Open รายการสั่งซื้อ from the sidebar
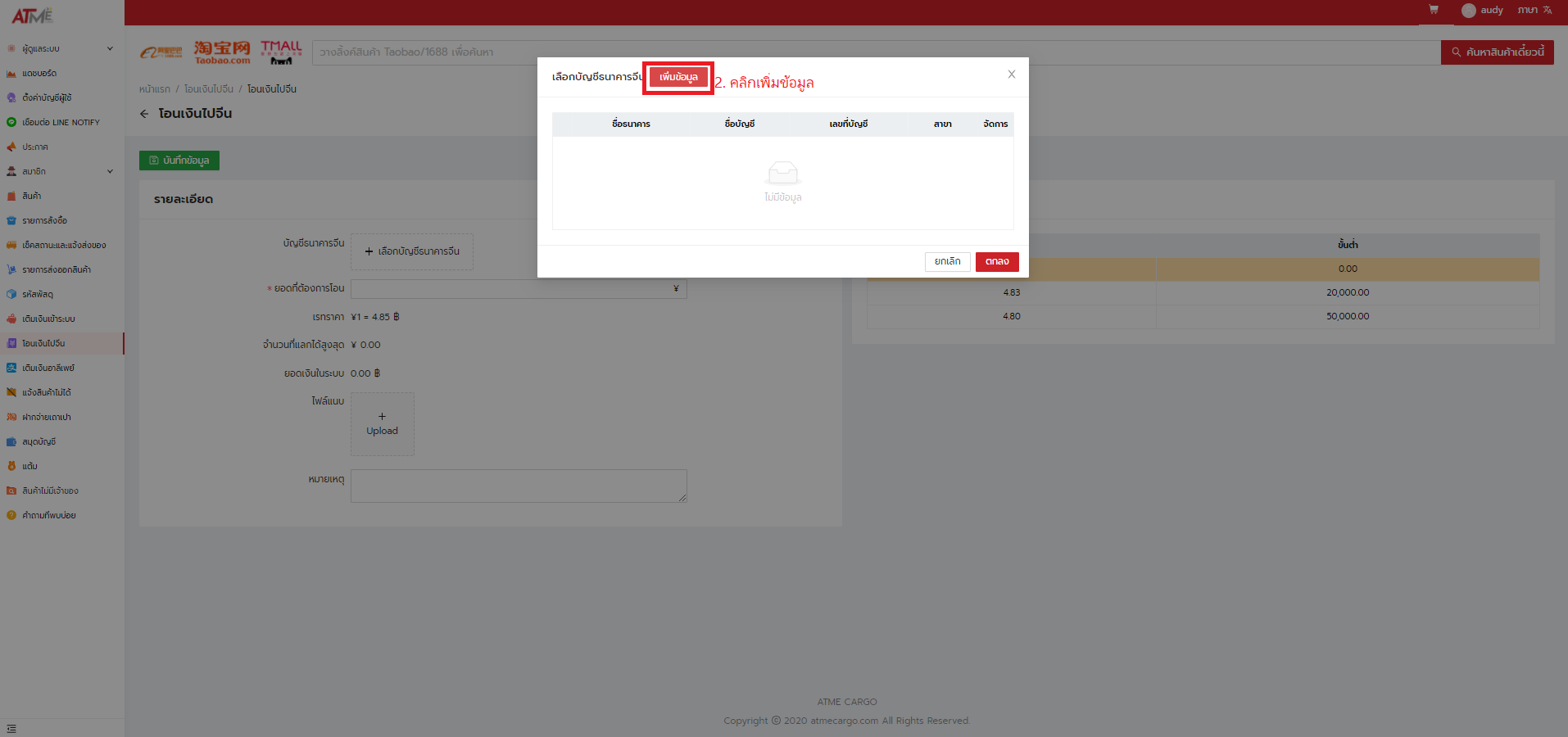 pos(45,221)
